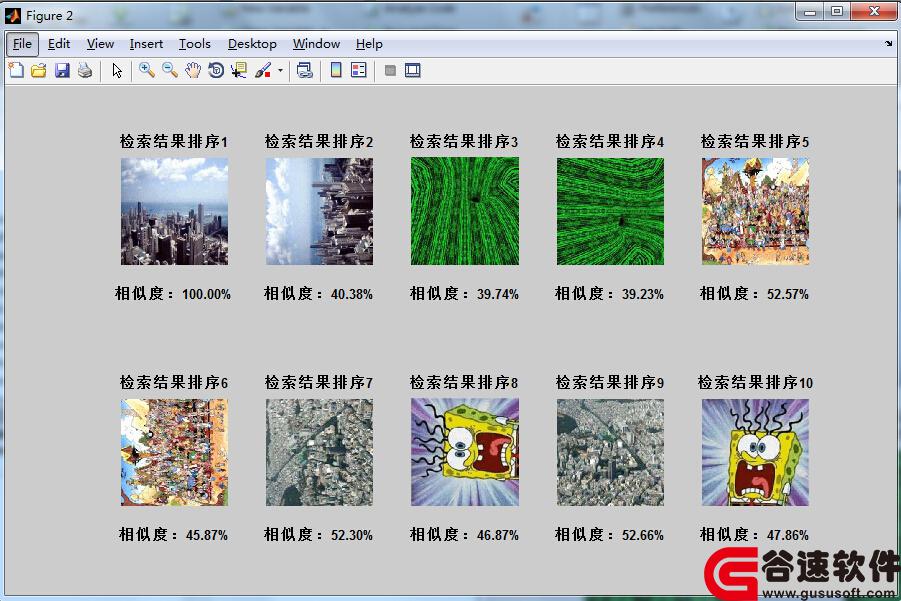Select the rotated cartoon crowd image under 检索结果排序6
Image resolution: width=901 pixels, height=601 pixels.
174,453
